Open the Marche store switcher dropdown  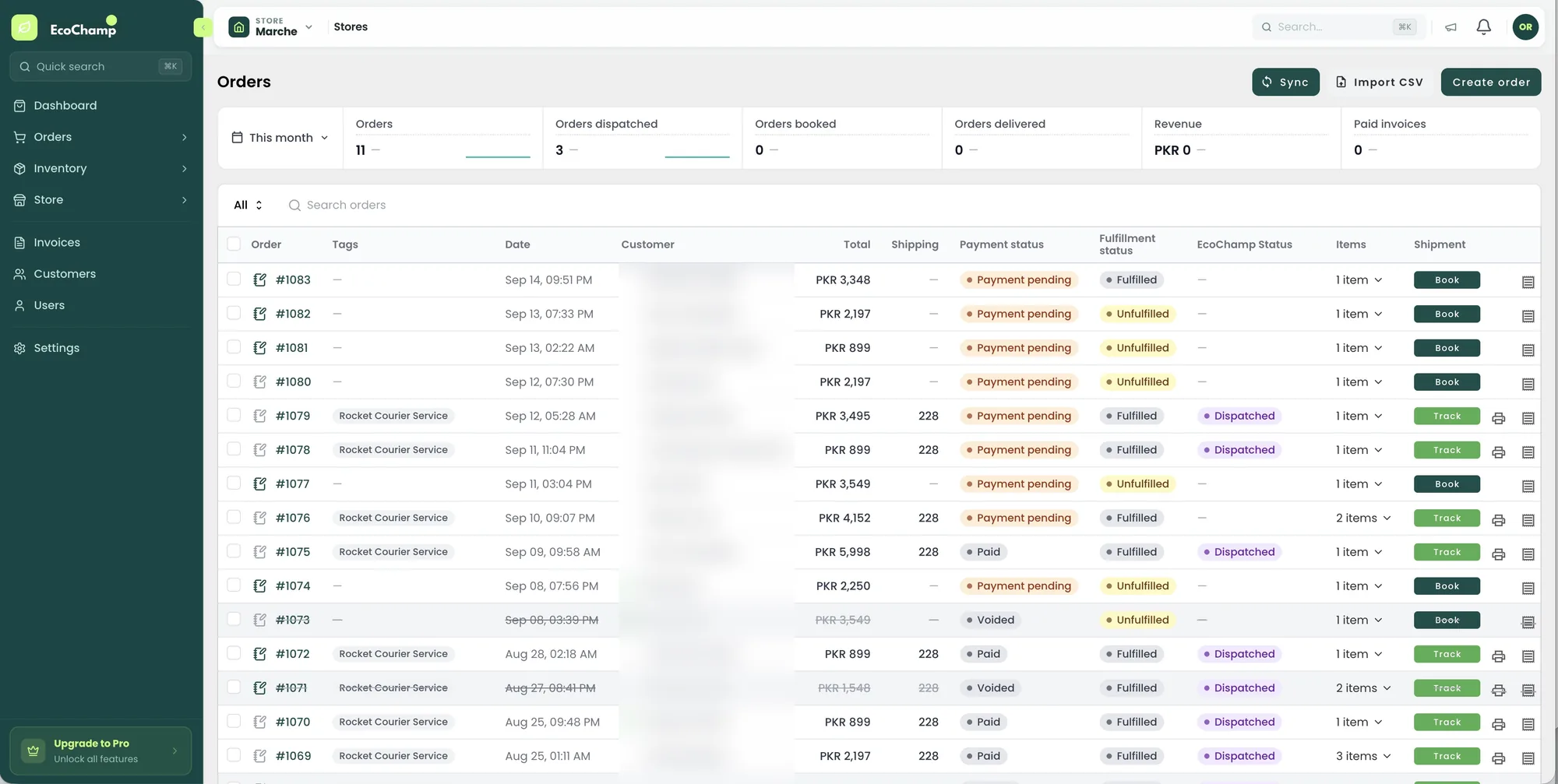coord(271,27)
